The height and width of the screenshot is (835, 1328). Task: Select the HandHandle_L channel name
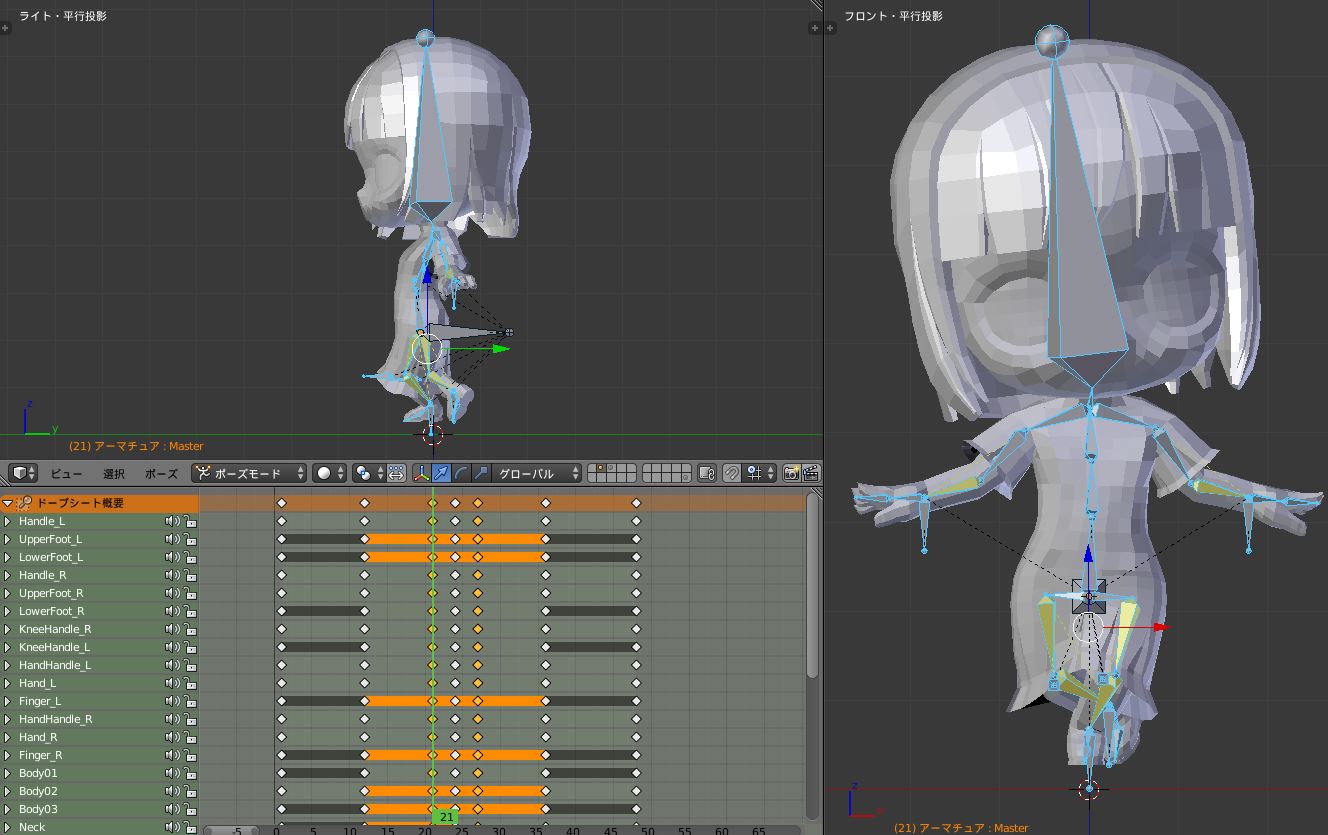click(x=55, y=665)
